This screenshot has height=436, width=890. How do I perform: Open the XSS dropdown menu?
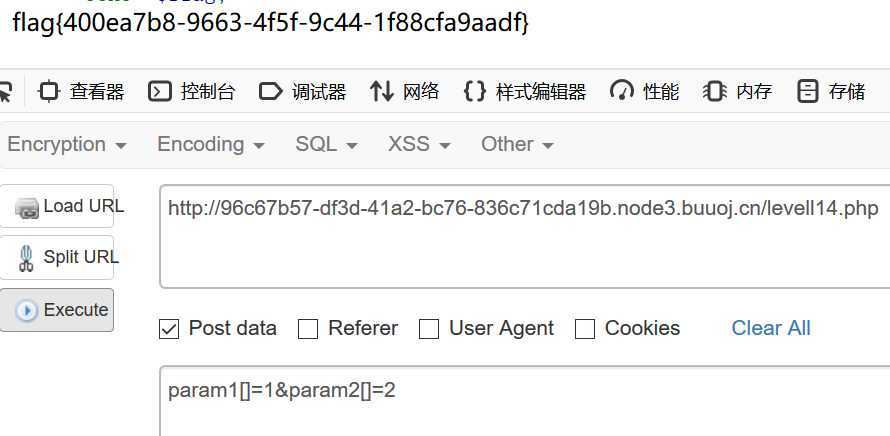coord(419,144)
